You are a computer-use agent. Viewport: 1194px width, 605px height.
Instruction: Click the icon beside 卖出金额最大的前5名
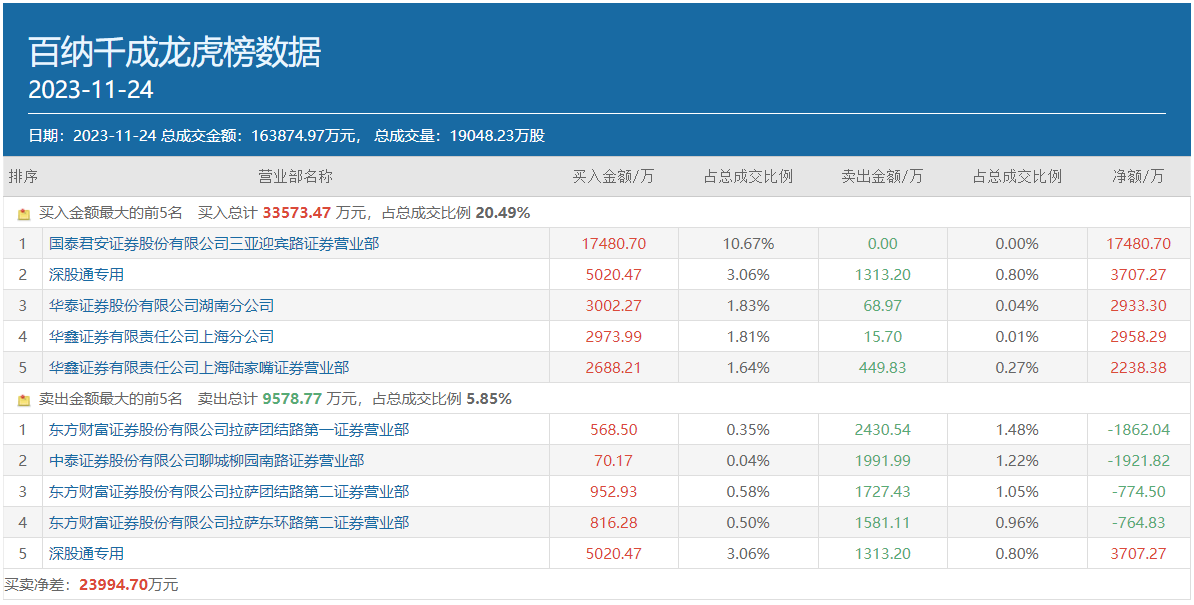tap(24, 399)
